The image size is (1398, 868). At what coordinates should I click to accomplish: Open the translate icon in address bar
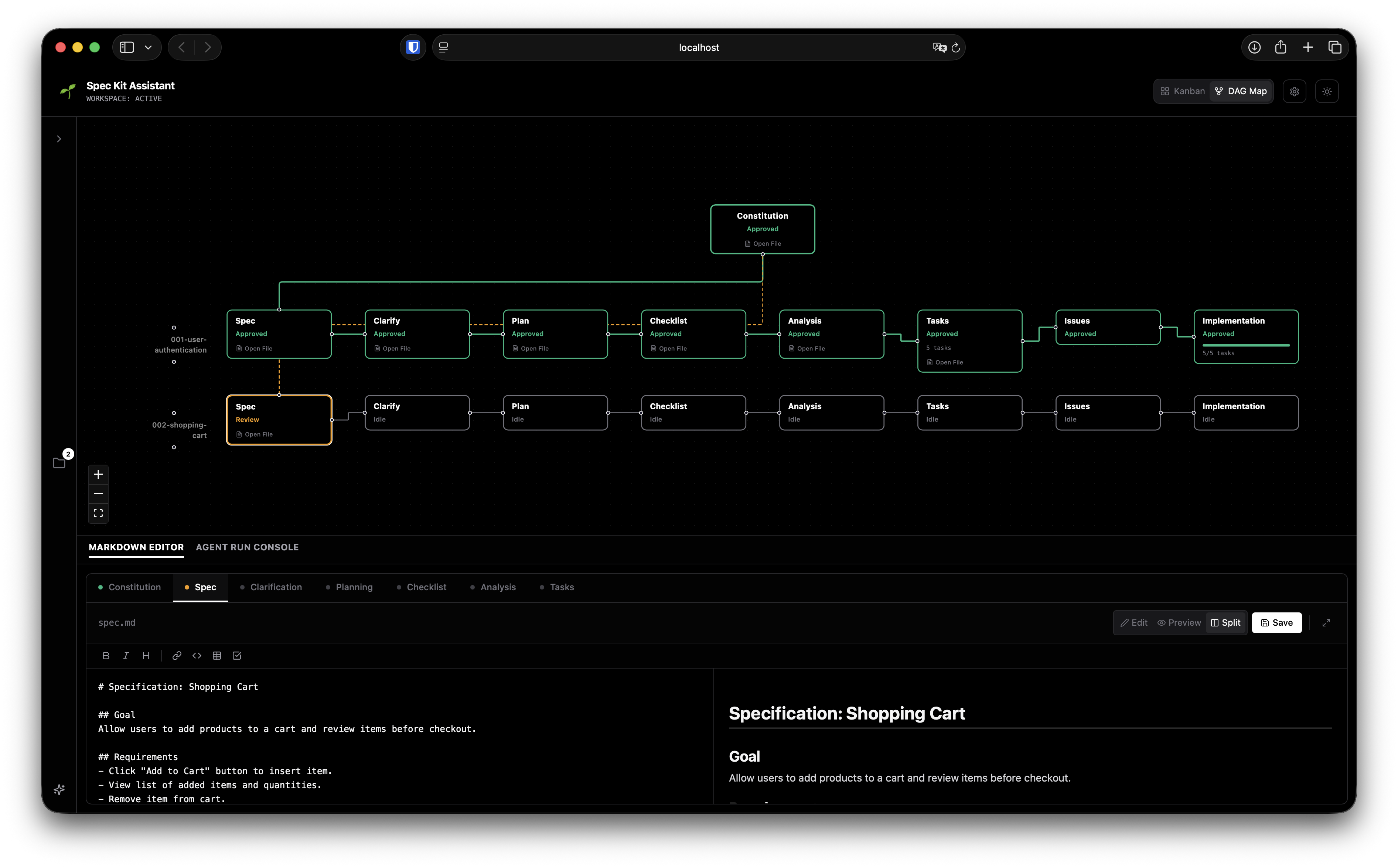[x=939, y=48]
